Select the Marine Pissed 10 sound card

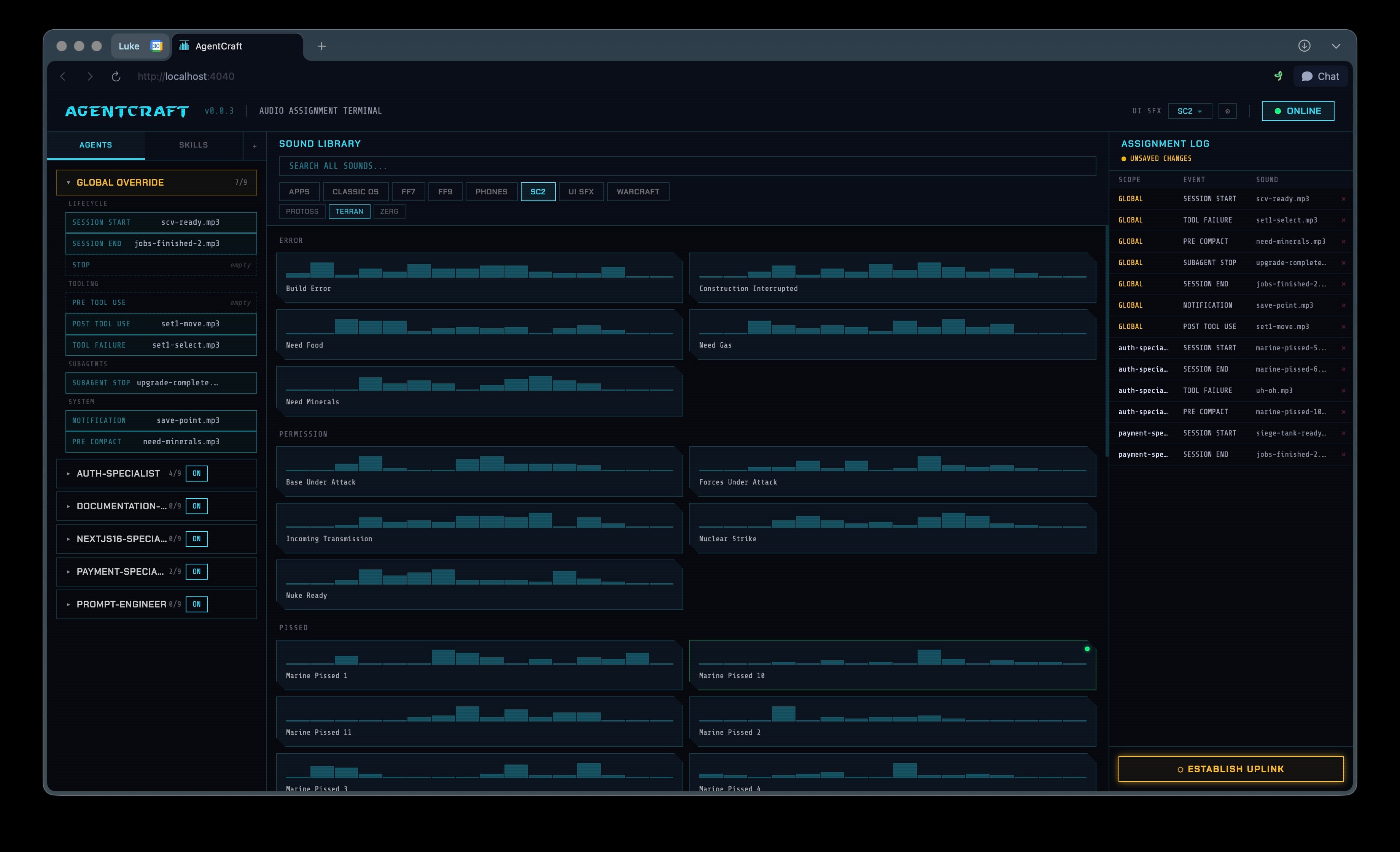click(892, 665)
